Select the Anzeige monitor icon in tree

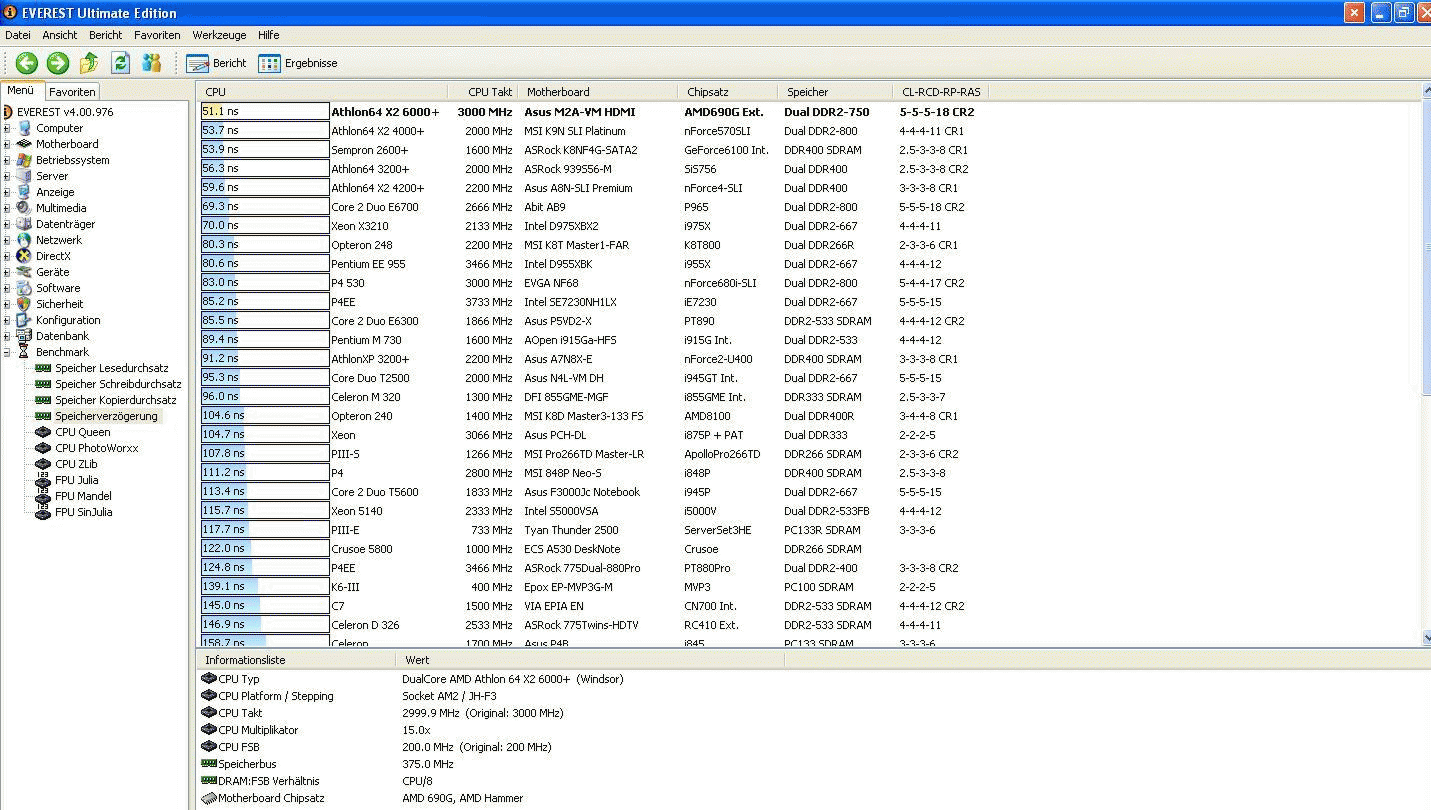point(24,192)
